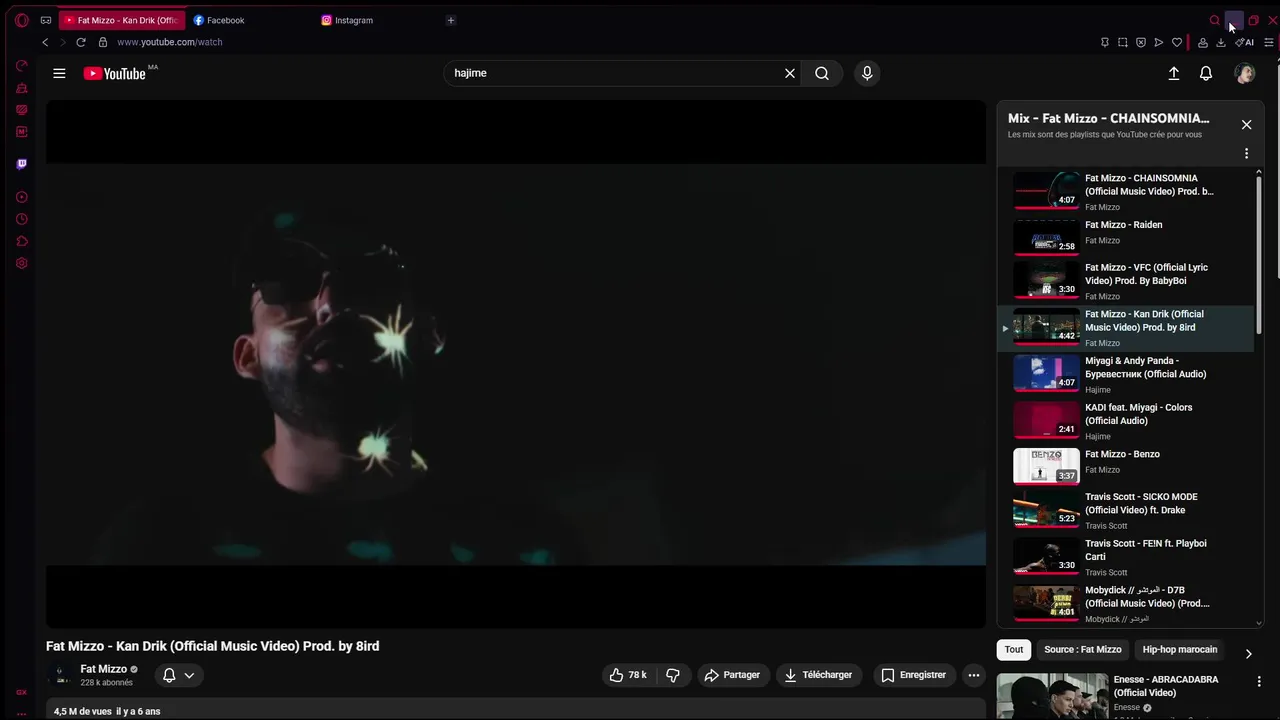The image size is (1280, 720).
Task: Open the Easy Setup sliders icon
Action: point(1269,42)
